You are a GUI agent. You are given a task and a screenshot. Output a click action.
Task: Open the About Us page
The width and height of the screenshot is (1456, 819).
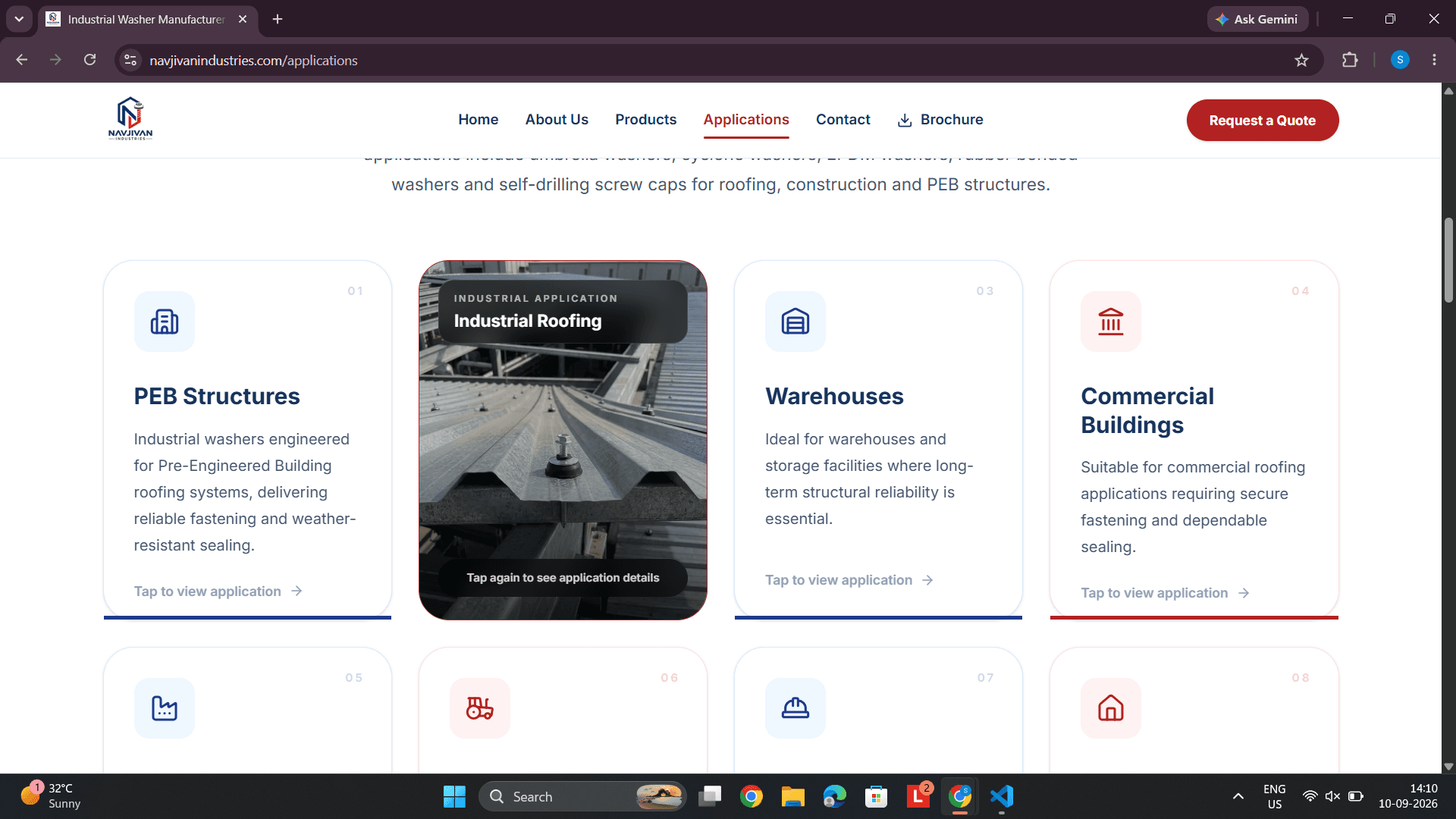tap(557, 120)
